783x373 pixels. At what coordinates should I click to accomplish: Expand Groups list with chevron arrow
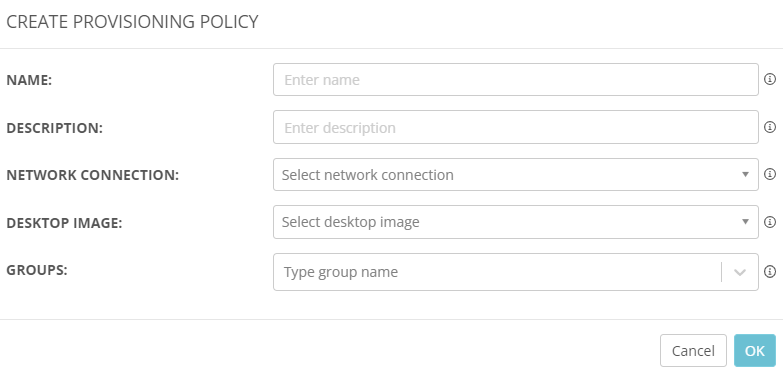pyautogui.click(x=740, y=272)
